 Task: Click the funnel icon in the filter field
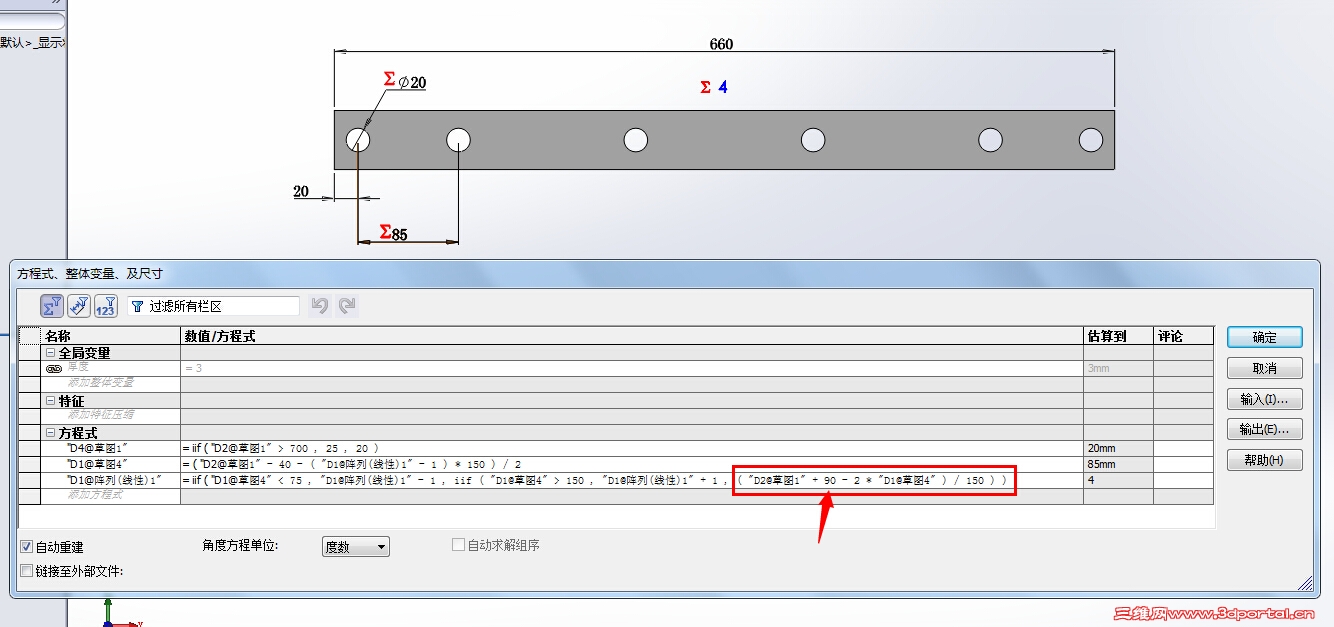tap(135, 307)
